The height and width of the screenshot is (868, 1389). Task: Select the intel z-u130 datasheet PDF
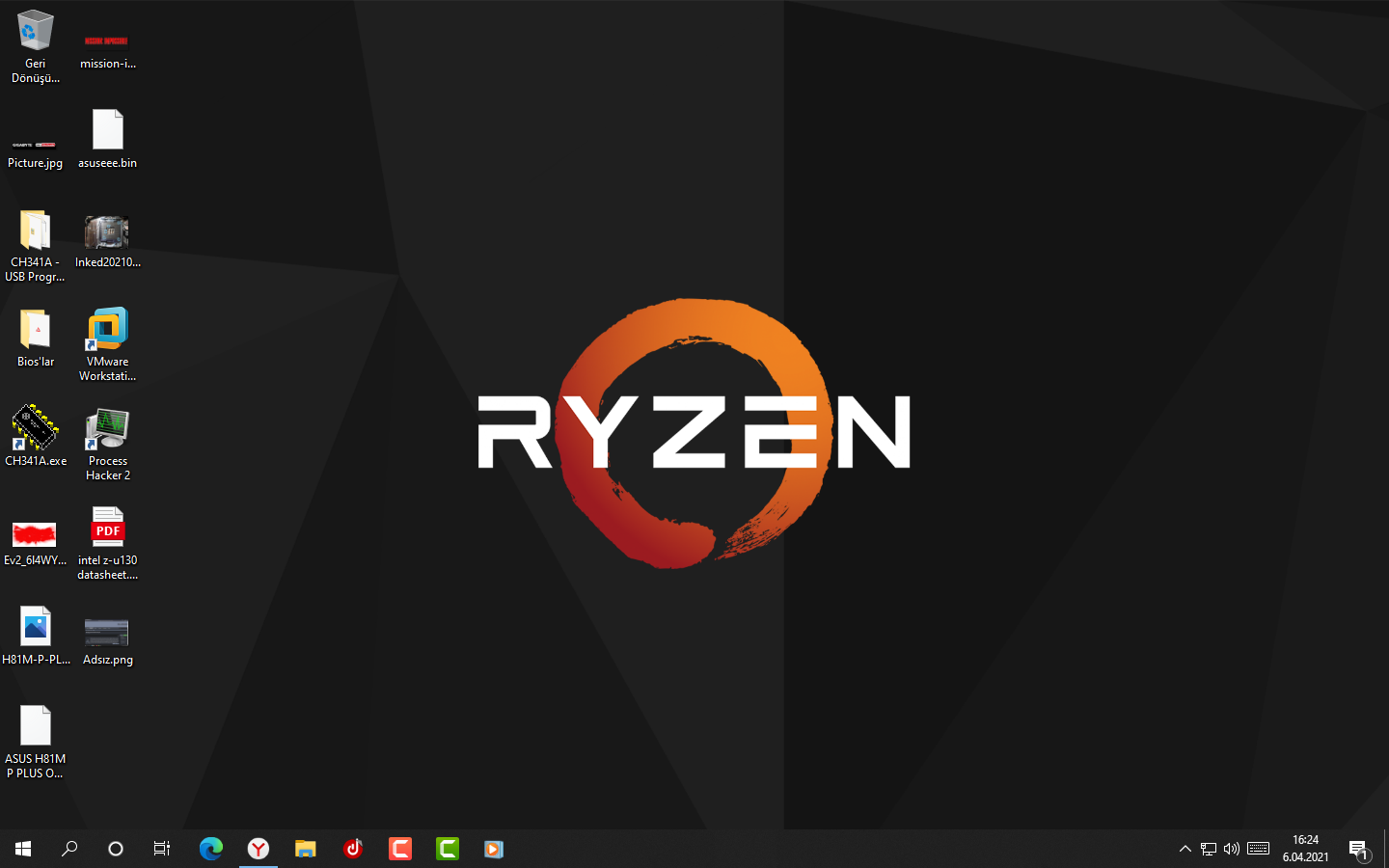pyautogui.click(x=108, y=543)
